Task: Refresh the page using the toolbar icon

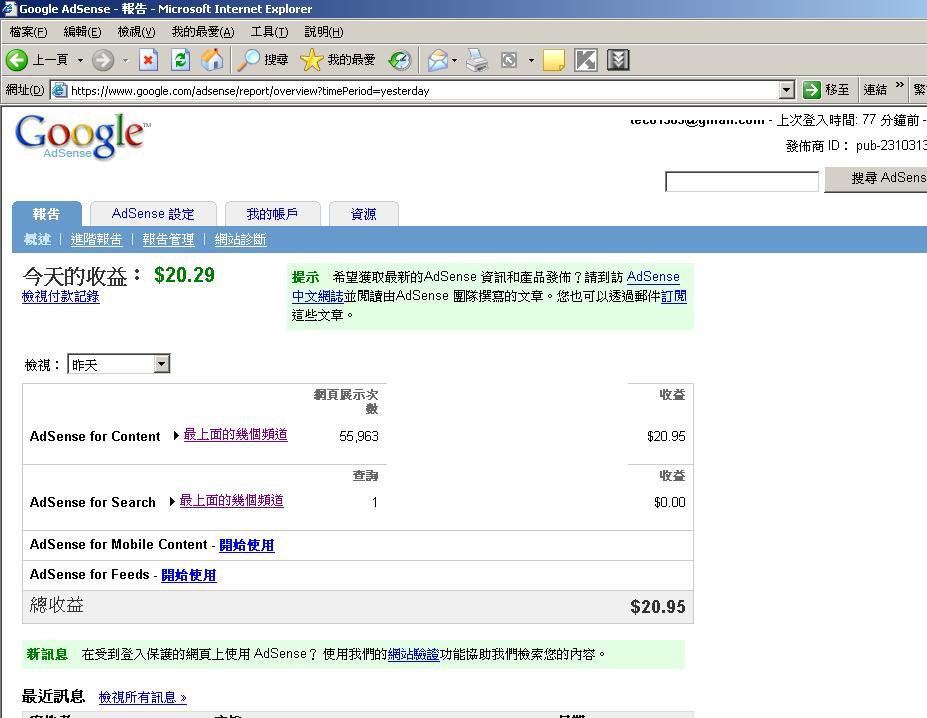Action: pos(180,60)
